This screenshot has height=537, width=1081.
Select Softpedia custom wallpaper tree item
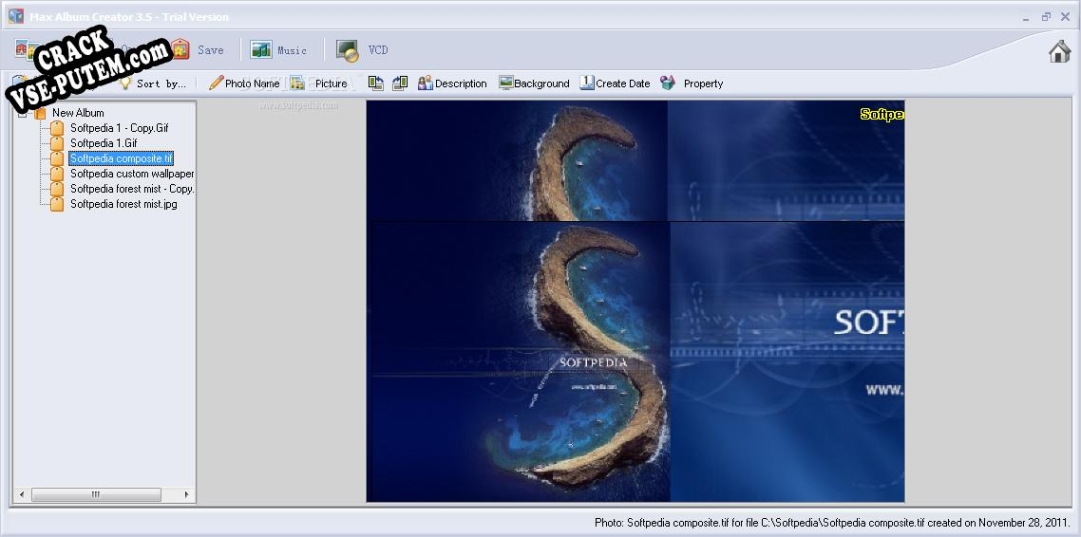(131, 174)
